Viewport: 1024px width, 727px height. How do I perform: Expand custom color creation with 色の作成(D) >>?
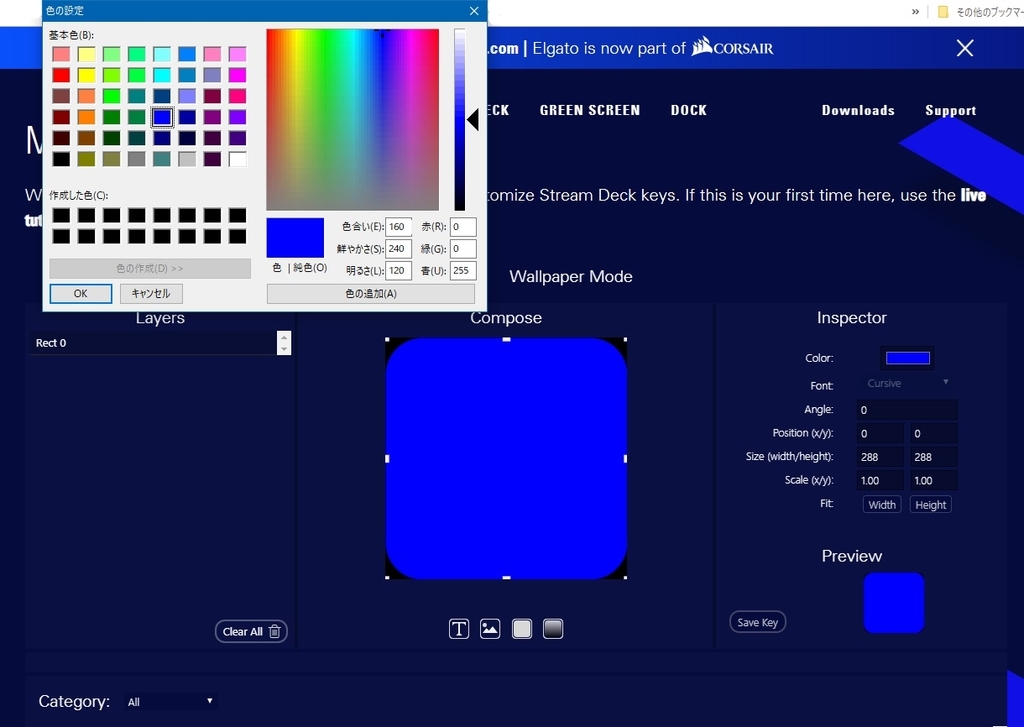(149, 268)
